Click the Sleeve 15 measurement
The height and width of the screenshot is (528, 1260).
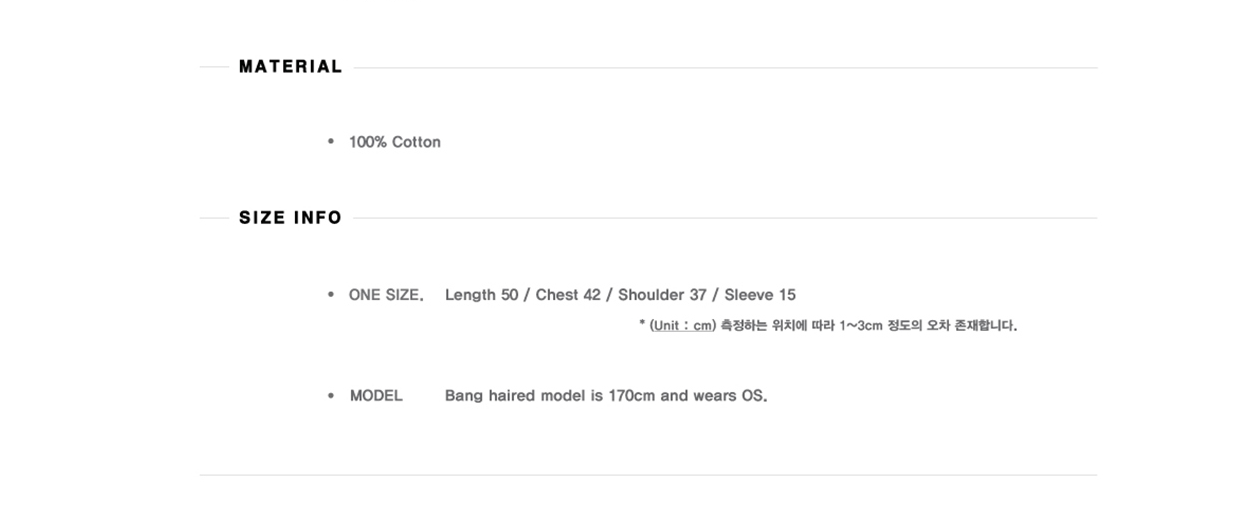(x=760, y=295)
